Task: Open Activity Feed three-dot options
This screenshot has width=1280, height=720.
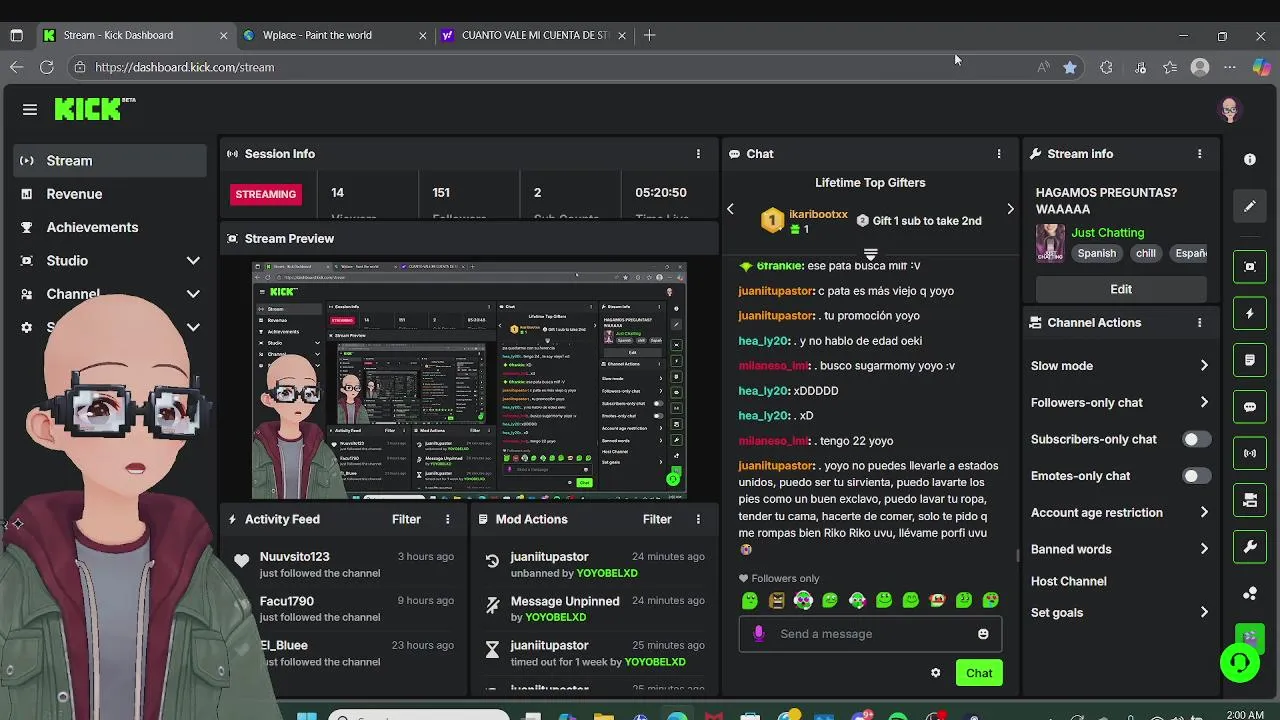Action: click(x=447, y=519)
